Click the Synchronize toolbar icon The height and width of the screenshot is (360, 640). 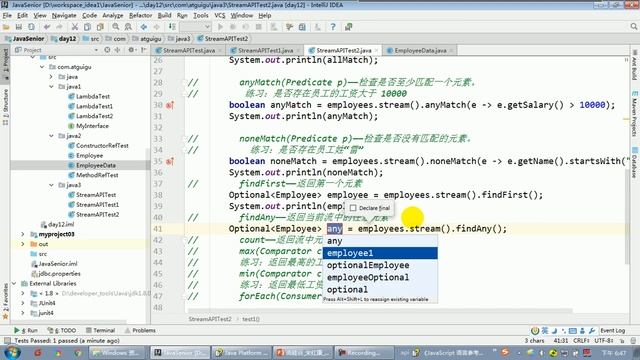point(31,27)
